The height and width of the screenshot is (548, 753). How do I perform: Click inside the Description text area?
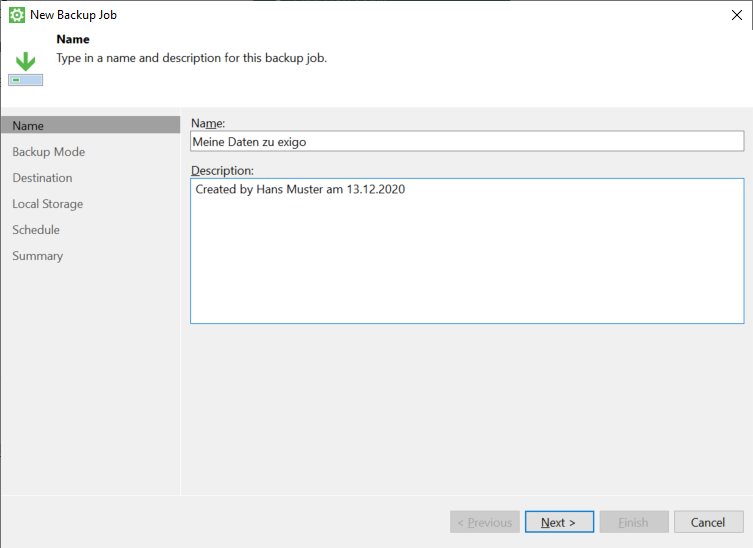coord(467,251)
